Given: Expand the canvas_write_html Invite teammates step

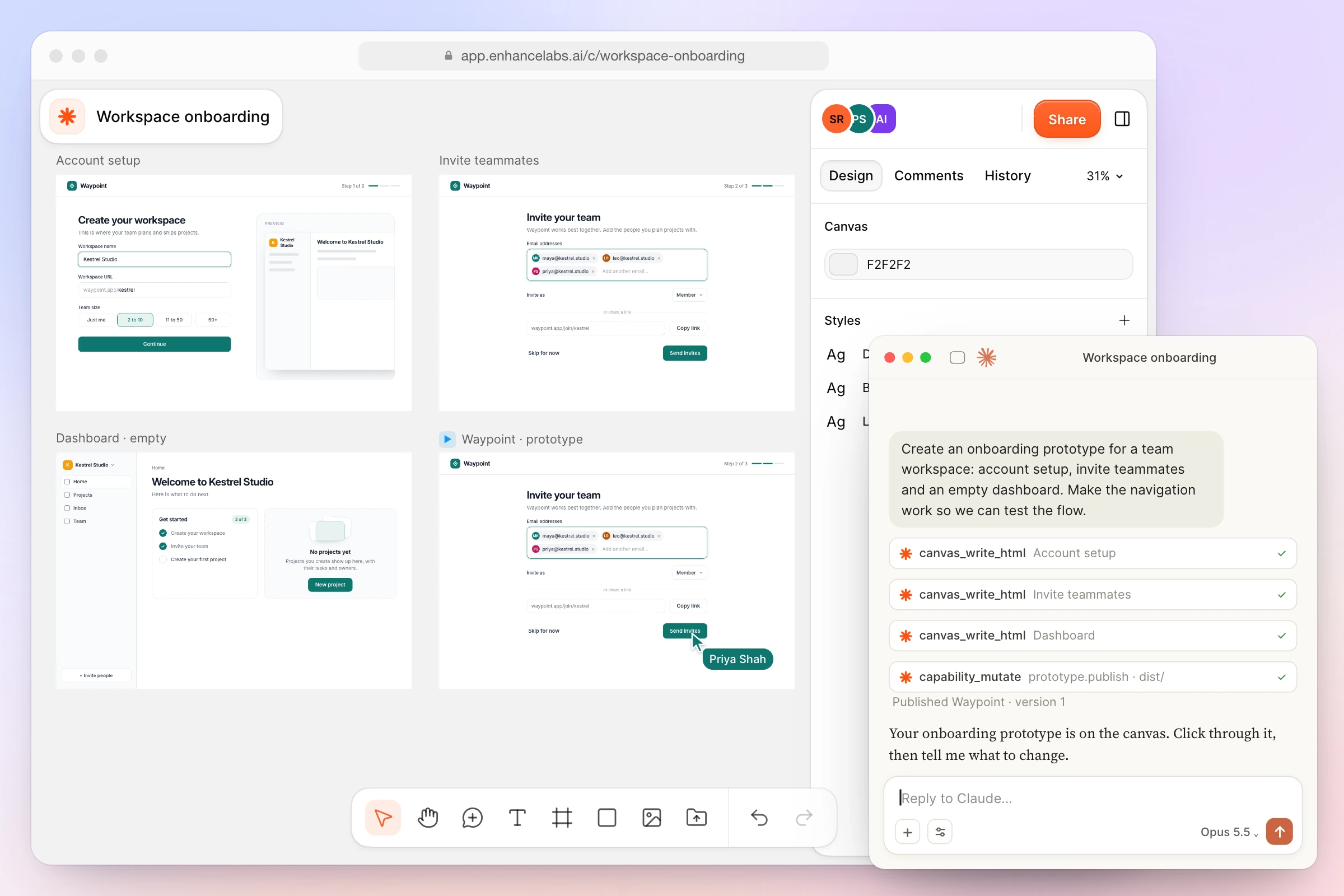Looking at the screenshot, I should click(1093, 594).
